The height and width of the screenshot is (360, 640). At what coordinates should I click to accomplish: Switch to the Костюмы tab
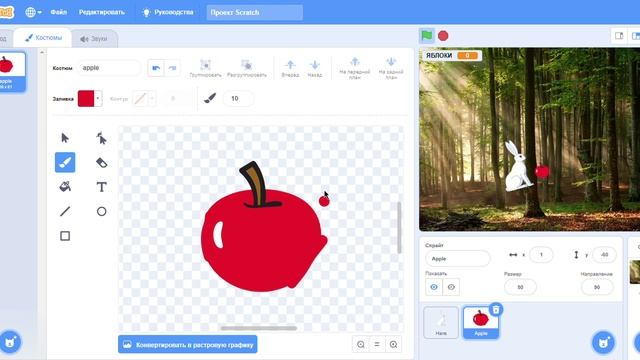pos(43,38)
